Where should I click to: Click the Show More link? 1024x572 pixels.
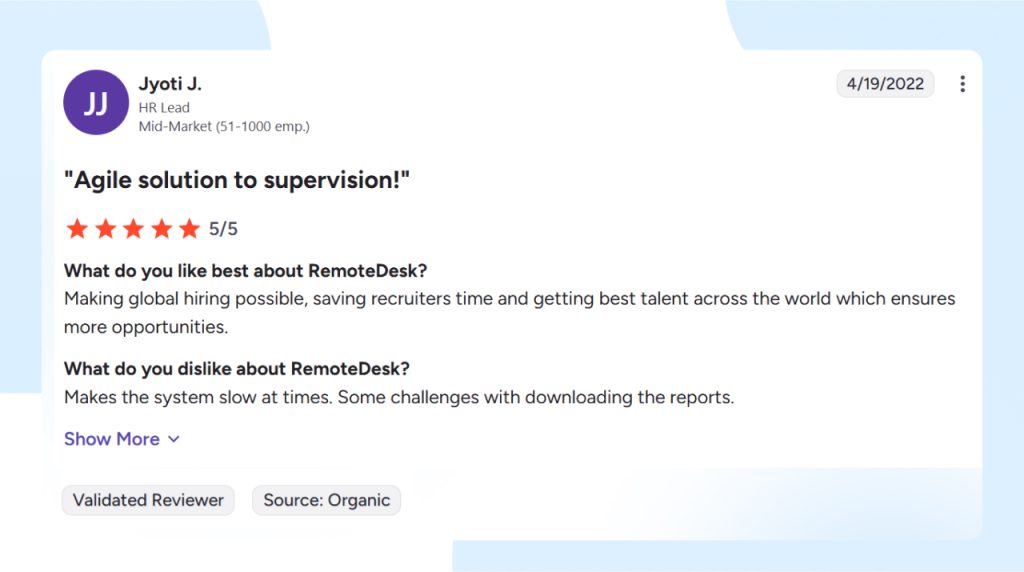(x=112, y=439)
